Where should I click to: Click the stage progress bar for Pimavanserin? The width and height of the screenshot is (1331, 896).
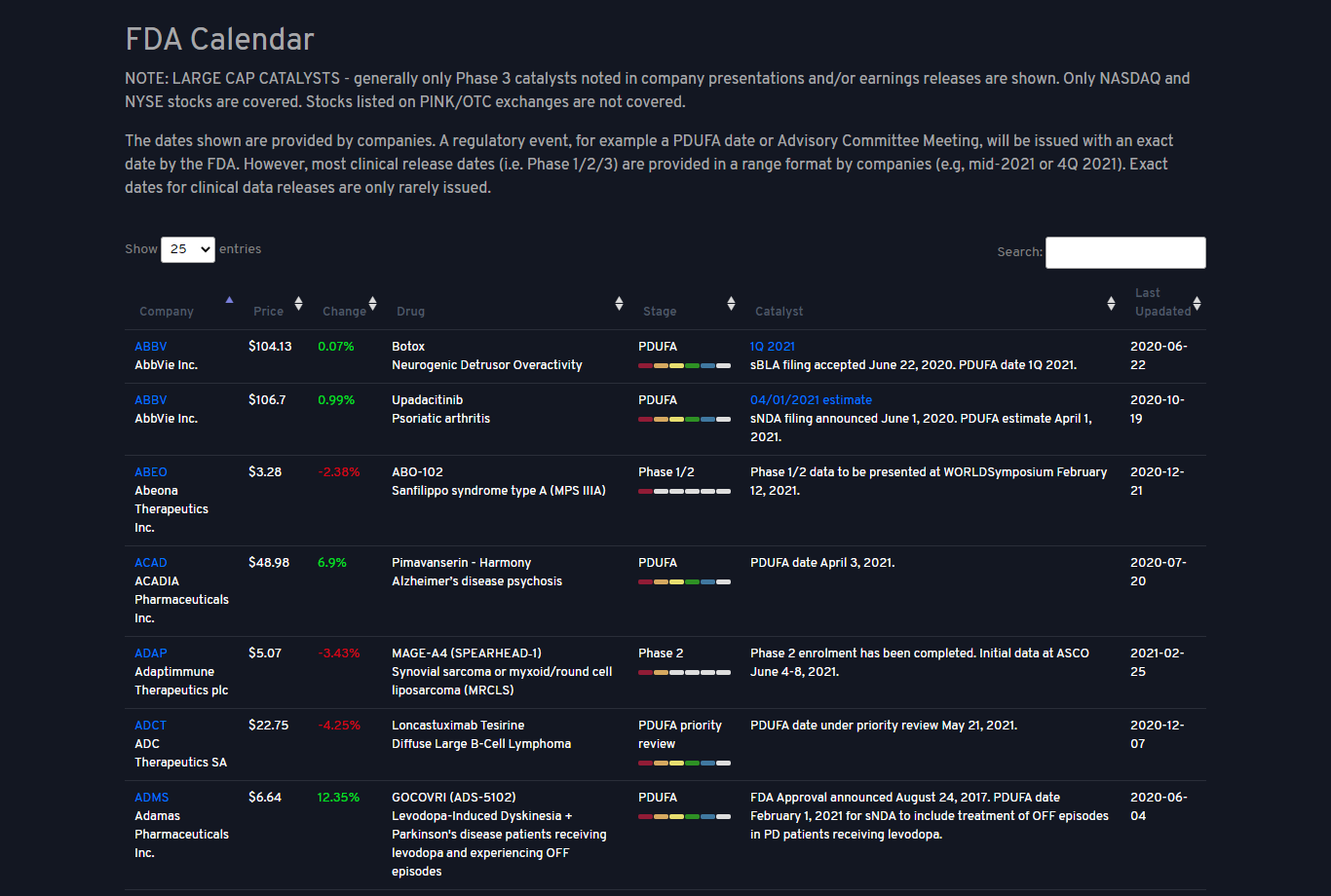point(684,581)
